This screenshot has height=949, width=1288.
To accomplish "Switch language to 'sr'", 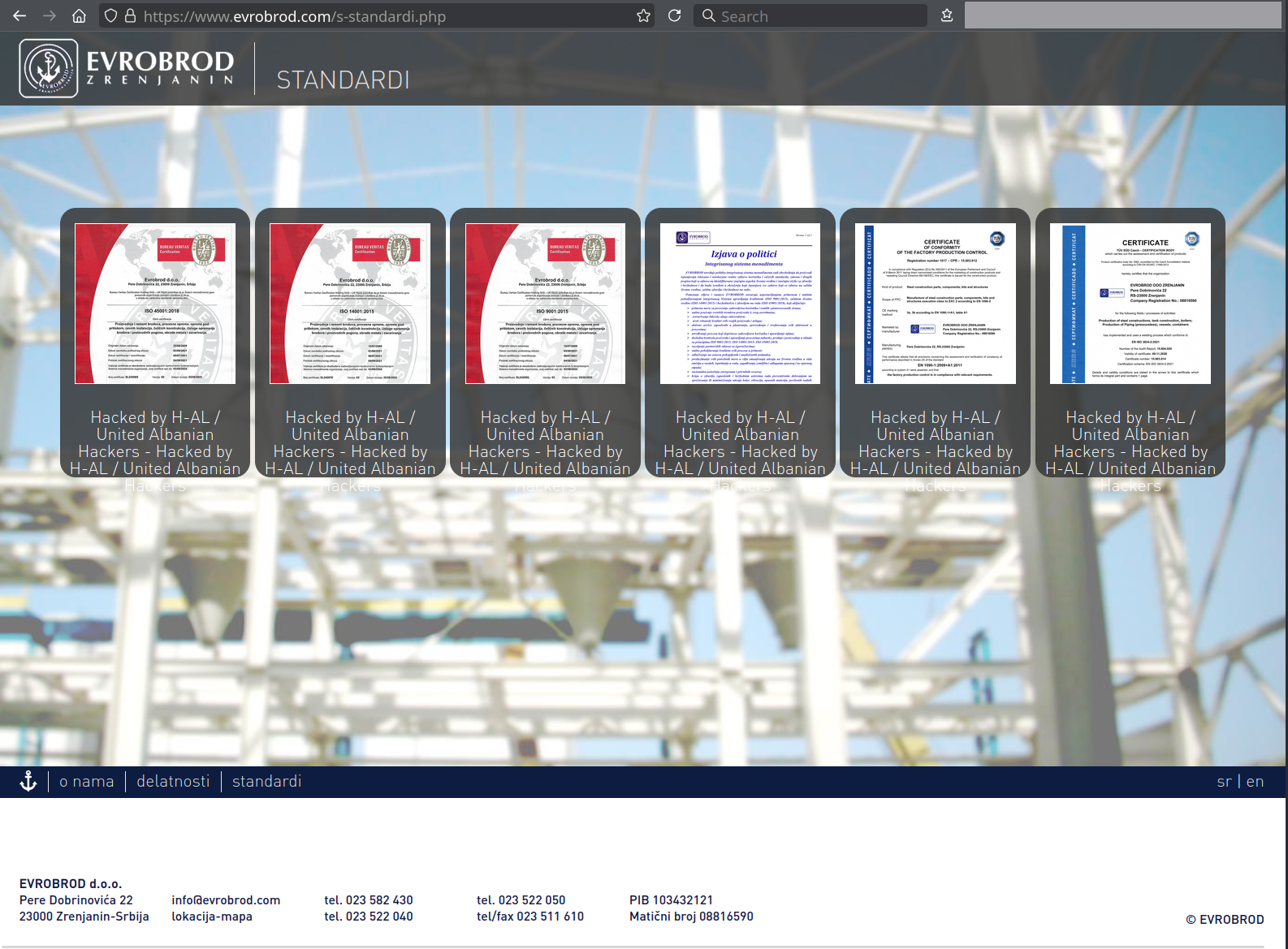I will (1224, 782).
